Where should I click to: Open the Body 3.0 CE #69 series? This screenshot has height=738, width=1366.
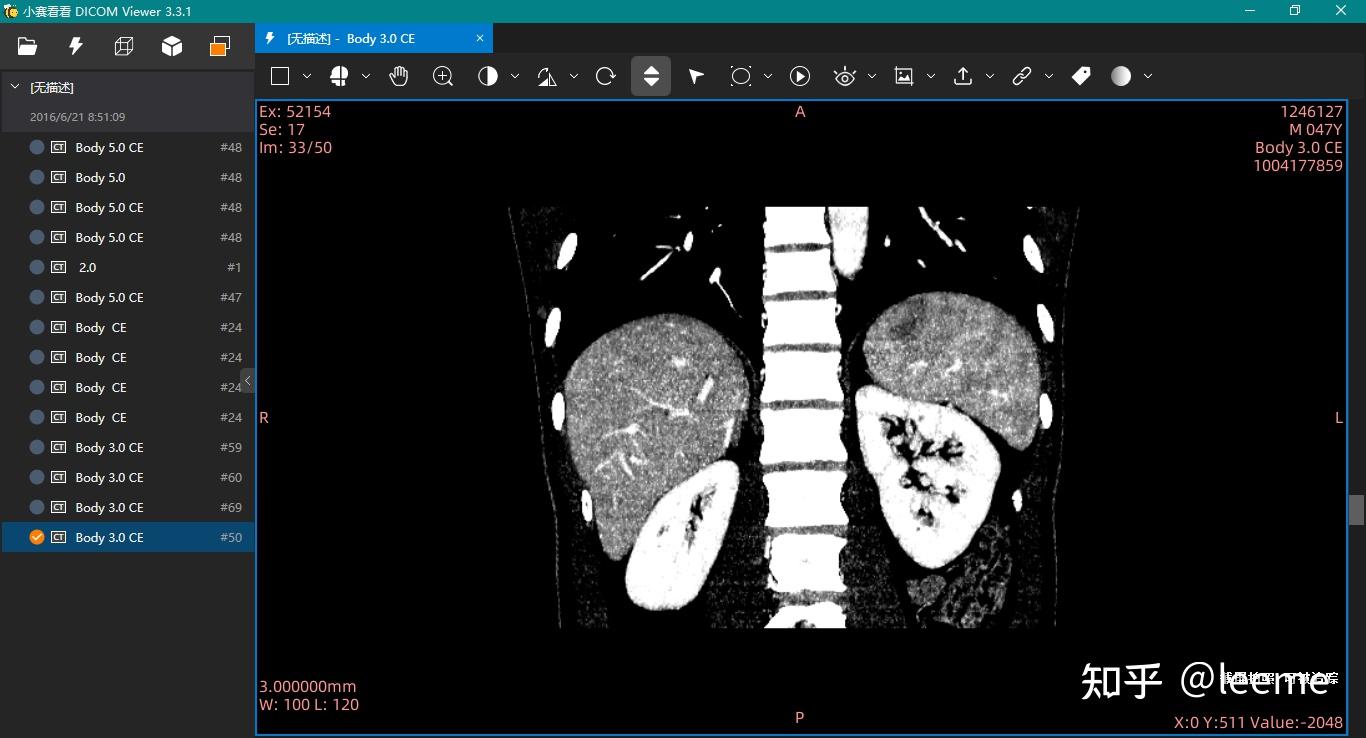coord(127,507)
